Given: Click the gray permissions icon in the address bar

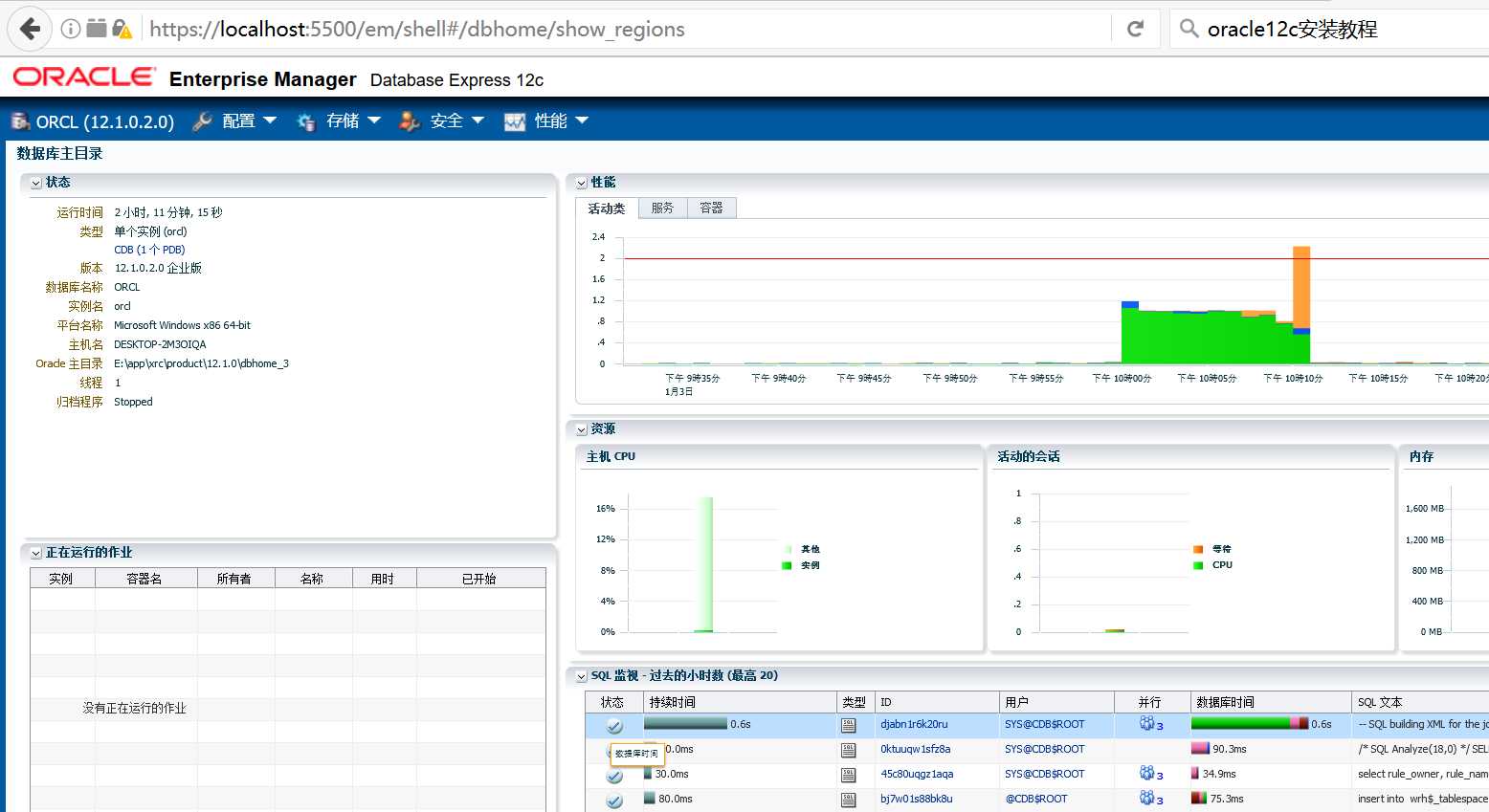Looking at the screenshot, I should (x=97, y=28).
